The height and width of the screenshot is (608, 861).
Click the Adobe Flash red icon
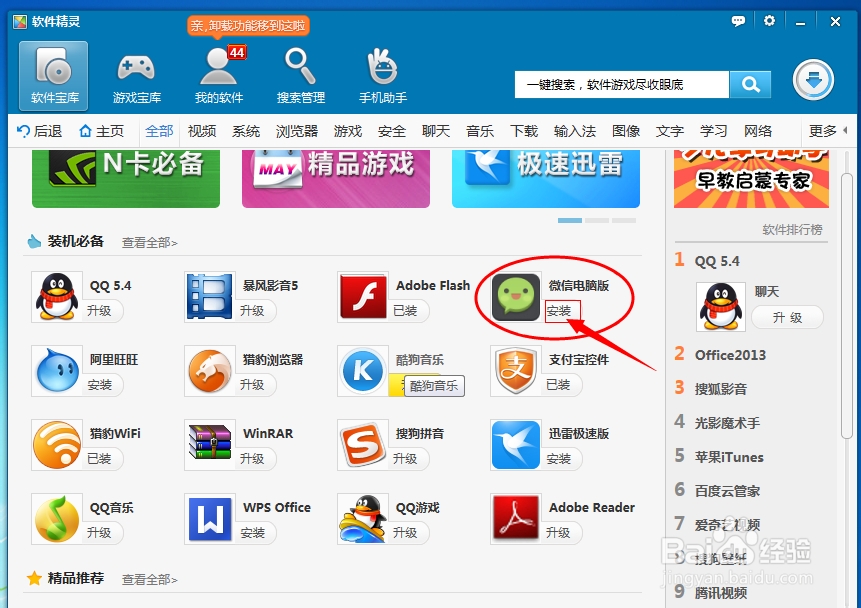click(x=362, y=297)
